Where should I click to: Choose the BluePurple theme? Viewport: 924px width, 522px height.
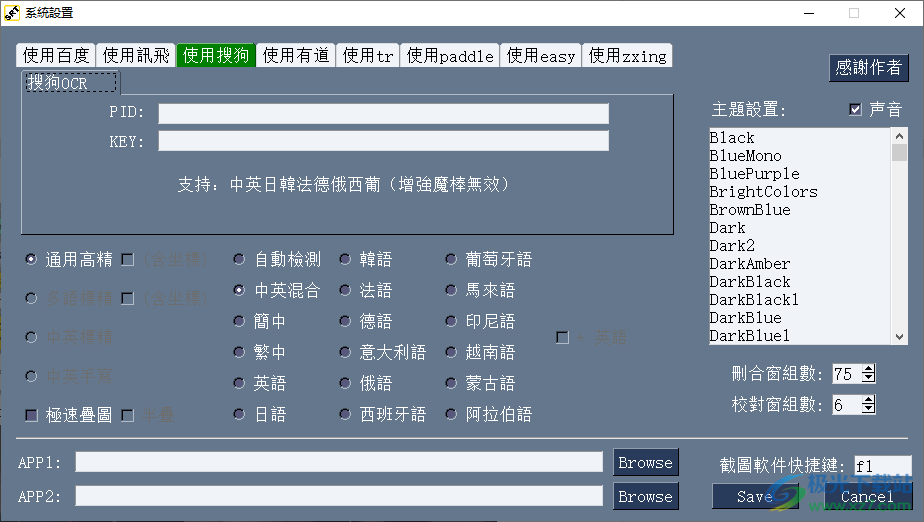tap(800, 174)
